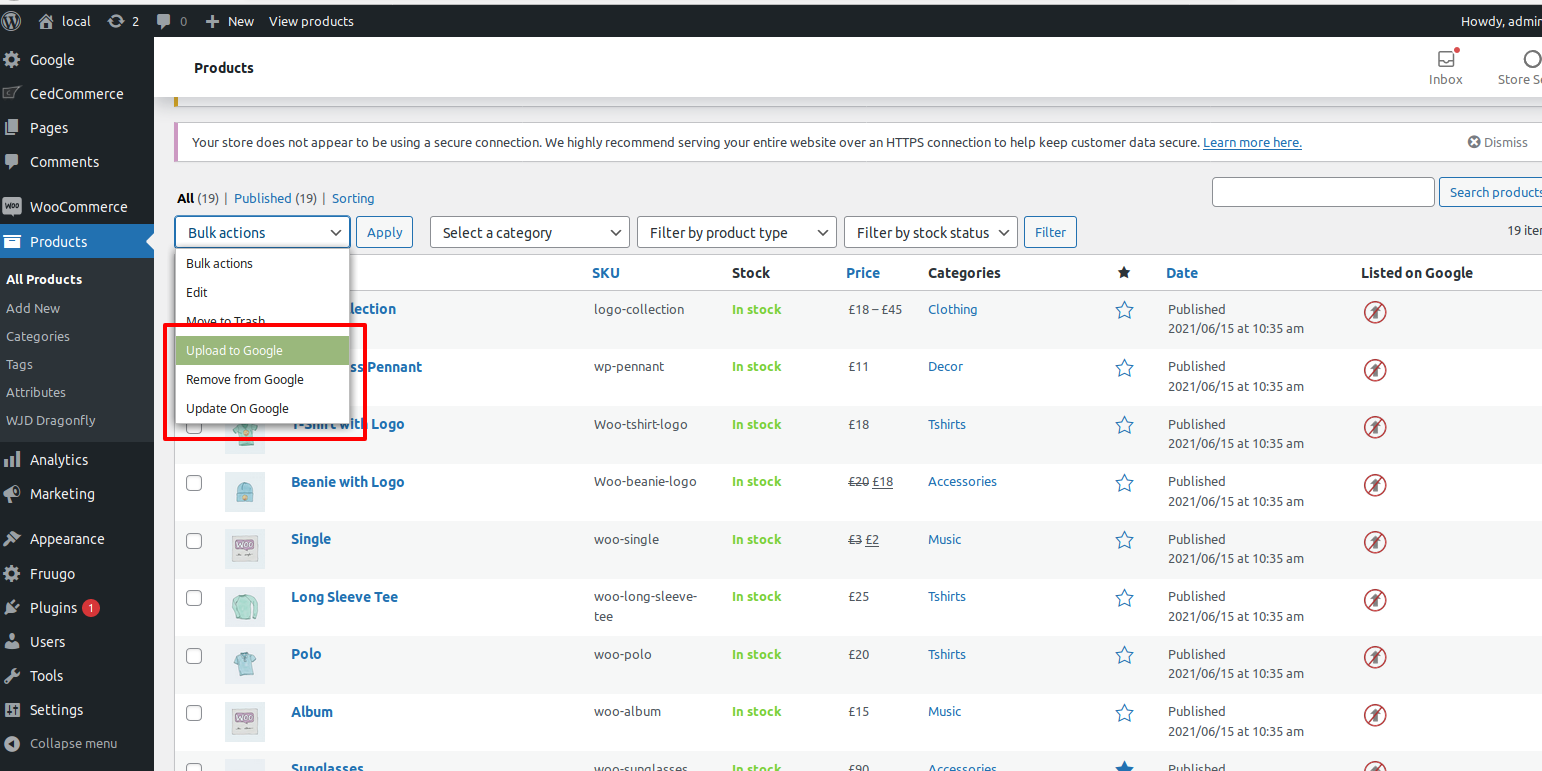This screenshot has width=1542, height=771.
Task: Open the comments bubble in the top admin bar
Action: [x=171, y=21]
